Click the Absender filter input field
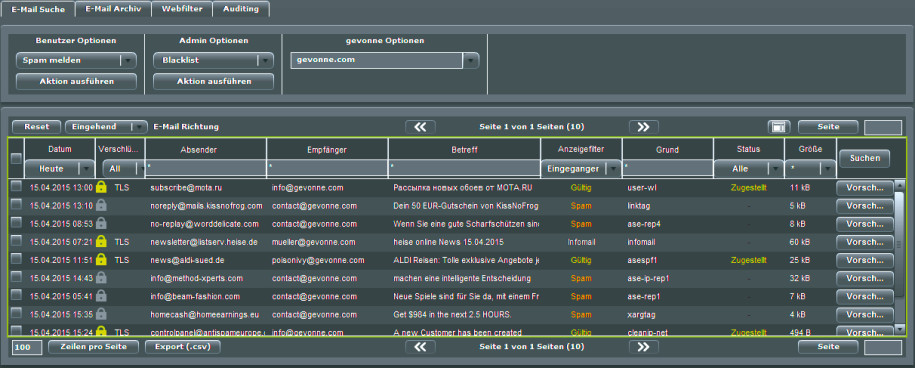Image resolution: width=915 pixels, height=368 pixels. [206, 169]
